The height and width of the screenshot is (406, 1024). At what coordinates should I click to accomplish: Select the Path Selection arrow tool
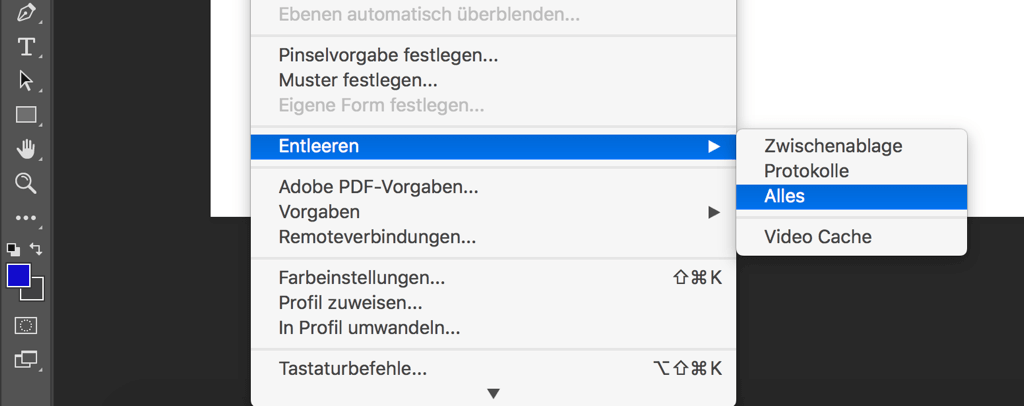[x=26, y=81]
